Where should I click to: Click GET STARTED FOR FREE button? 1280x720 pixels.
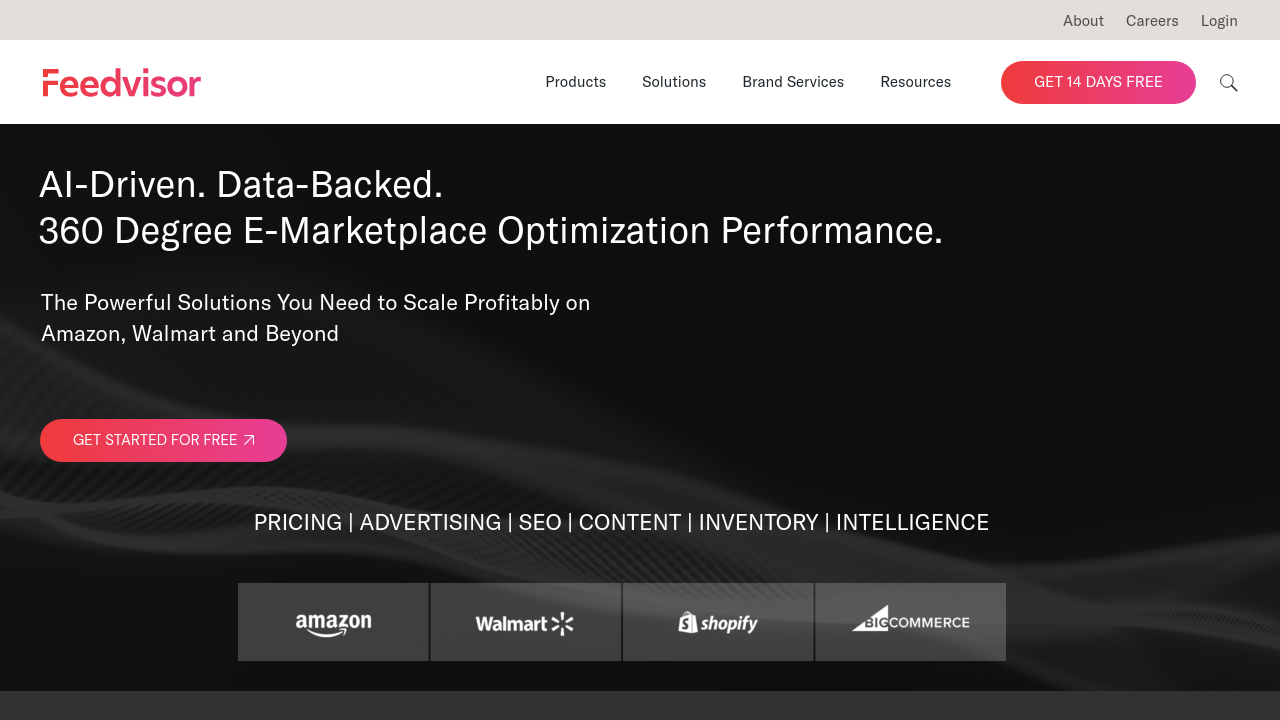click(163, 440)
